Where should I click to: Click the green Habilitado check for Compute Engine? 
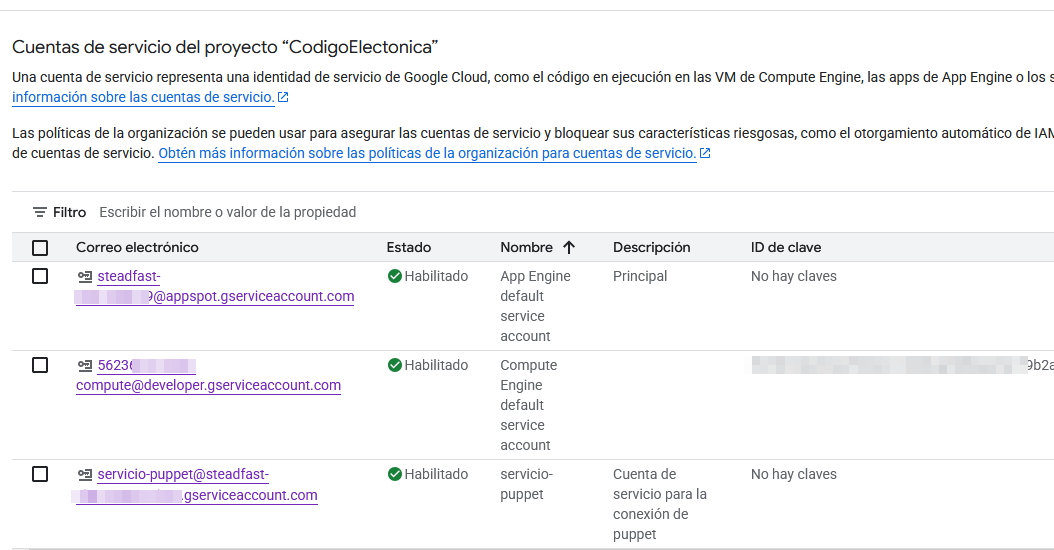click(x=395, y=365)
